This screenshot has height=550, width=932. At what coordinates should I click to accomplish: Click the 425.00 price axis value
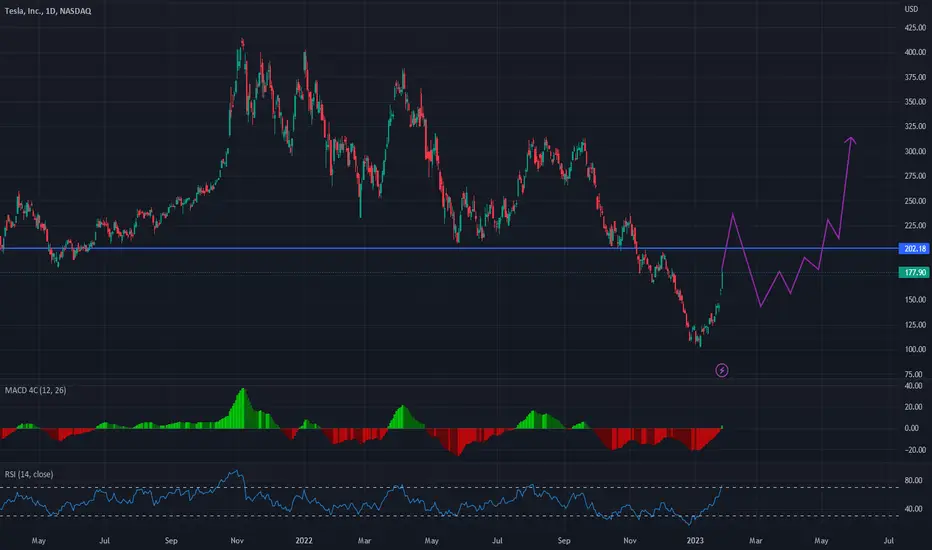915,27
